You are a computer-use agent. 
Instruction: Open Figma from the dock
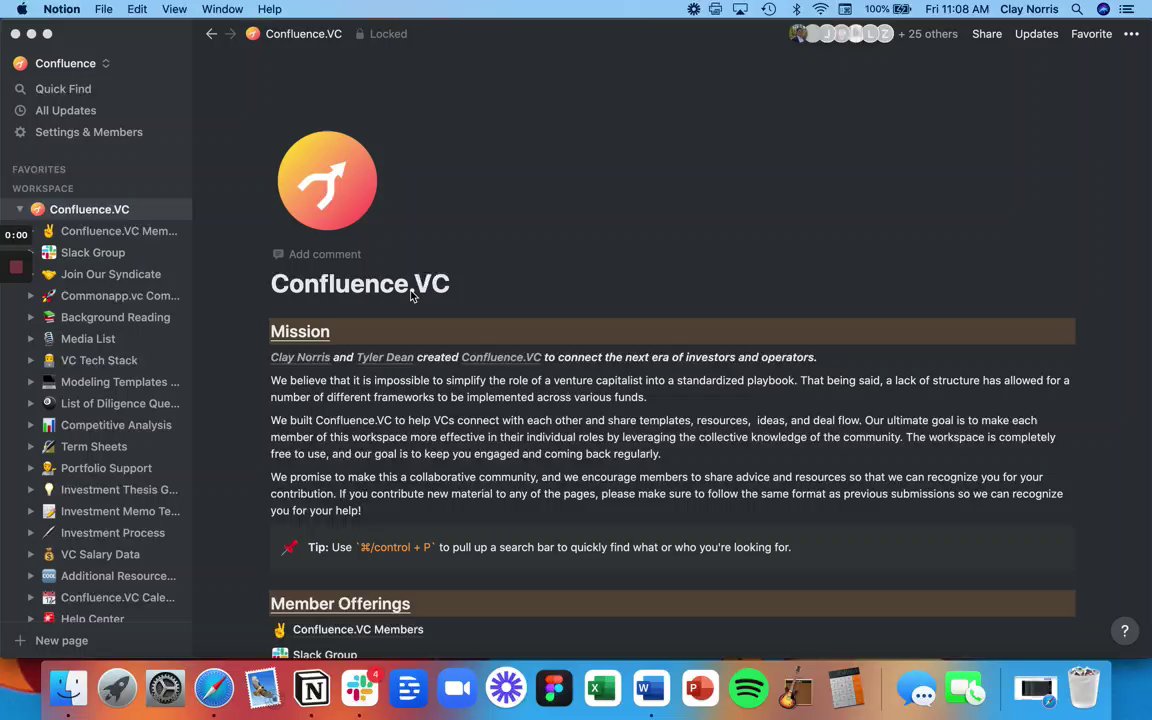tap(554, 689)
